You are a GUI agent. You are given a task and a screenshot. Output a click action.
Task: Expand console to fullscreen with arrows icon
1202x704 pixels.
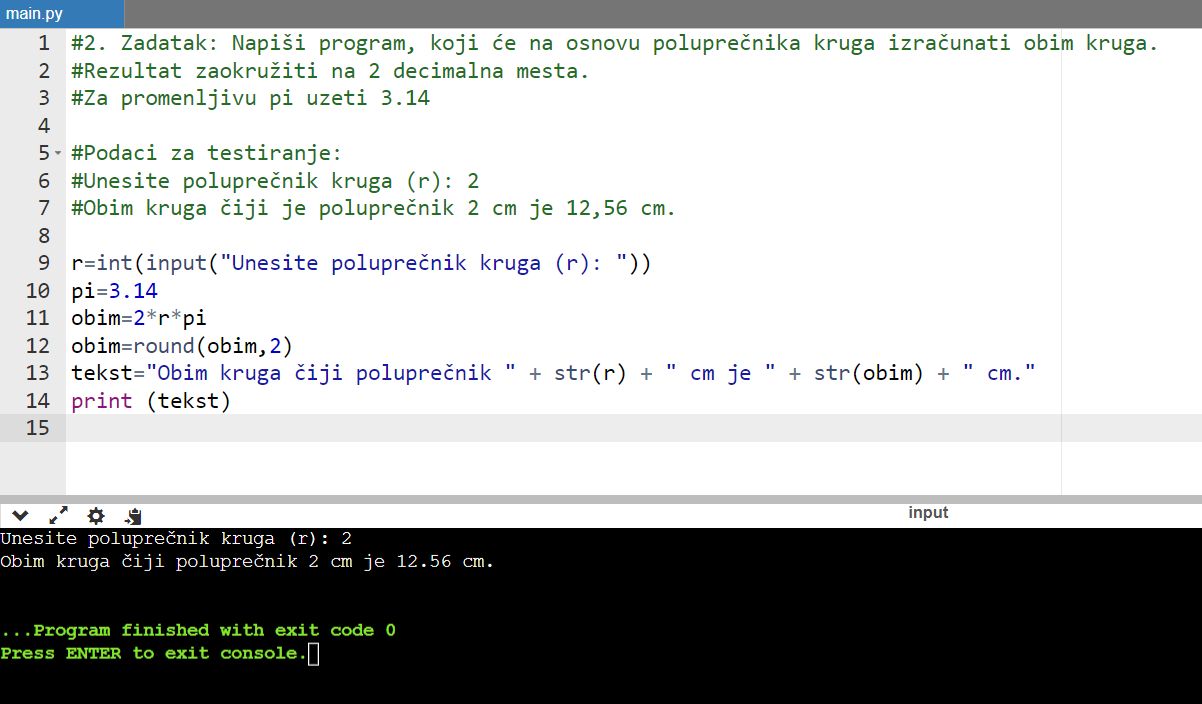[x=58, y=516]
